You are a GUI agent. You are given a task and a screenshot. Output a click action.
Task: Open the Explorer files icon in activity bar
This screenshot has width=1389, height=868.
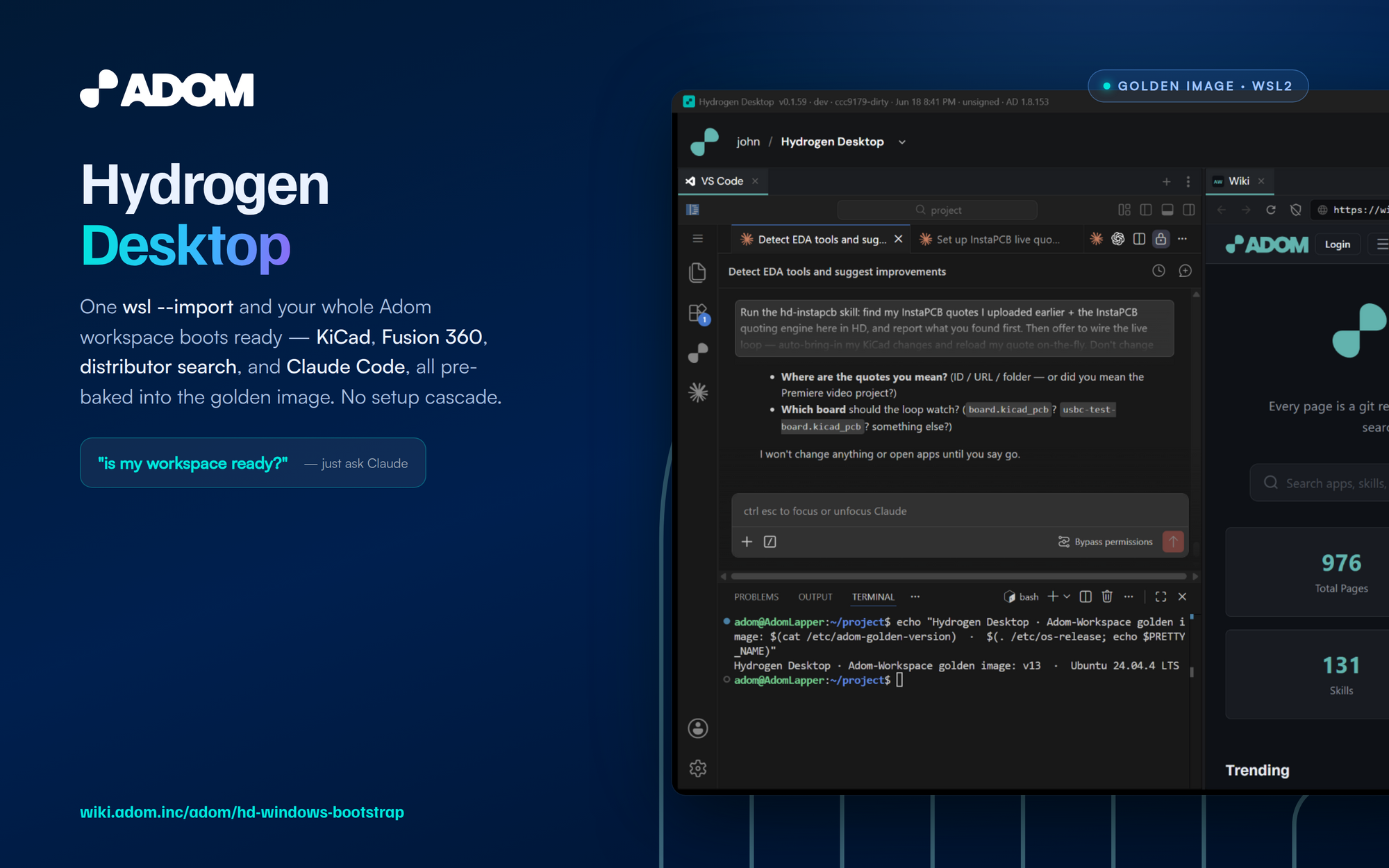[x=698, y=272]
